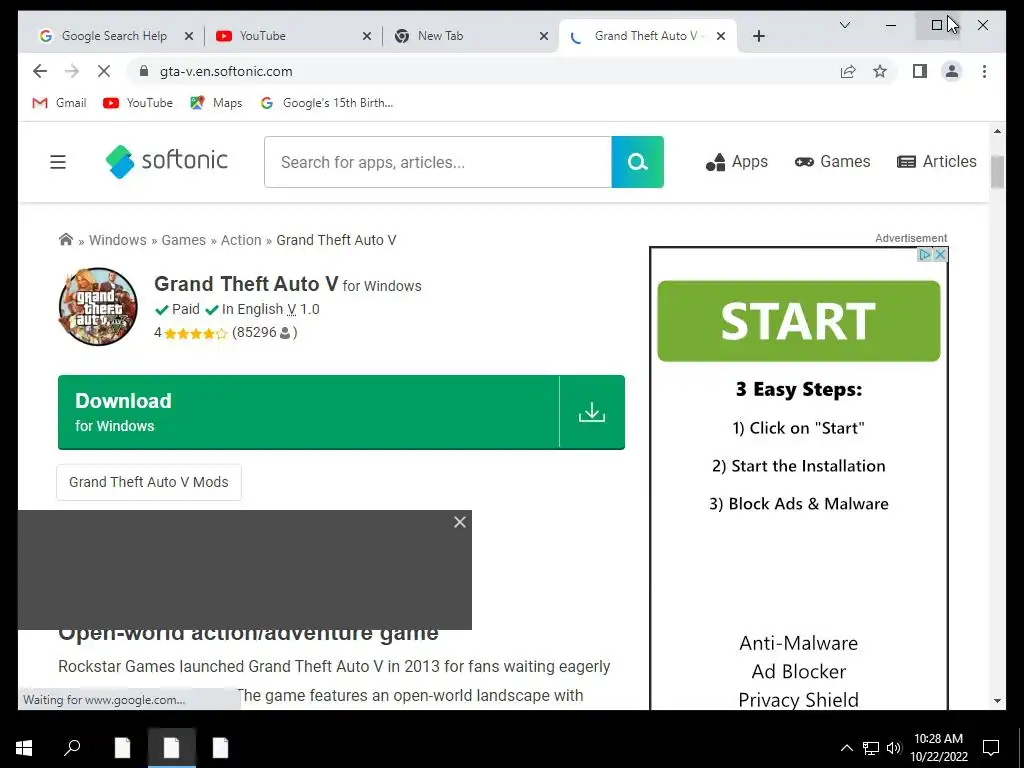Open the Chrome side panel

tap(920, 71)
